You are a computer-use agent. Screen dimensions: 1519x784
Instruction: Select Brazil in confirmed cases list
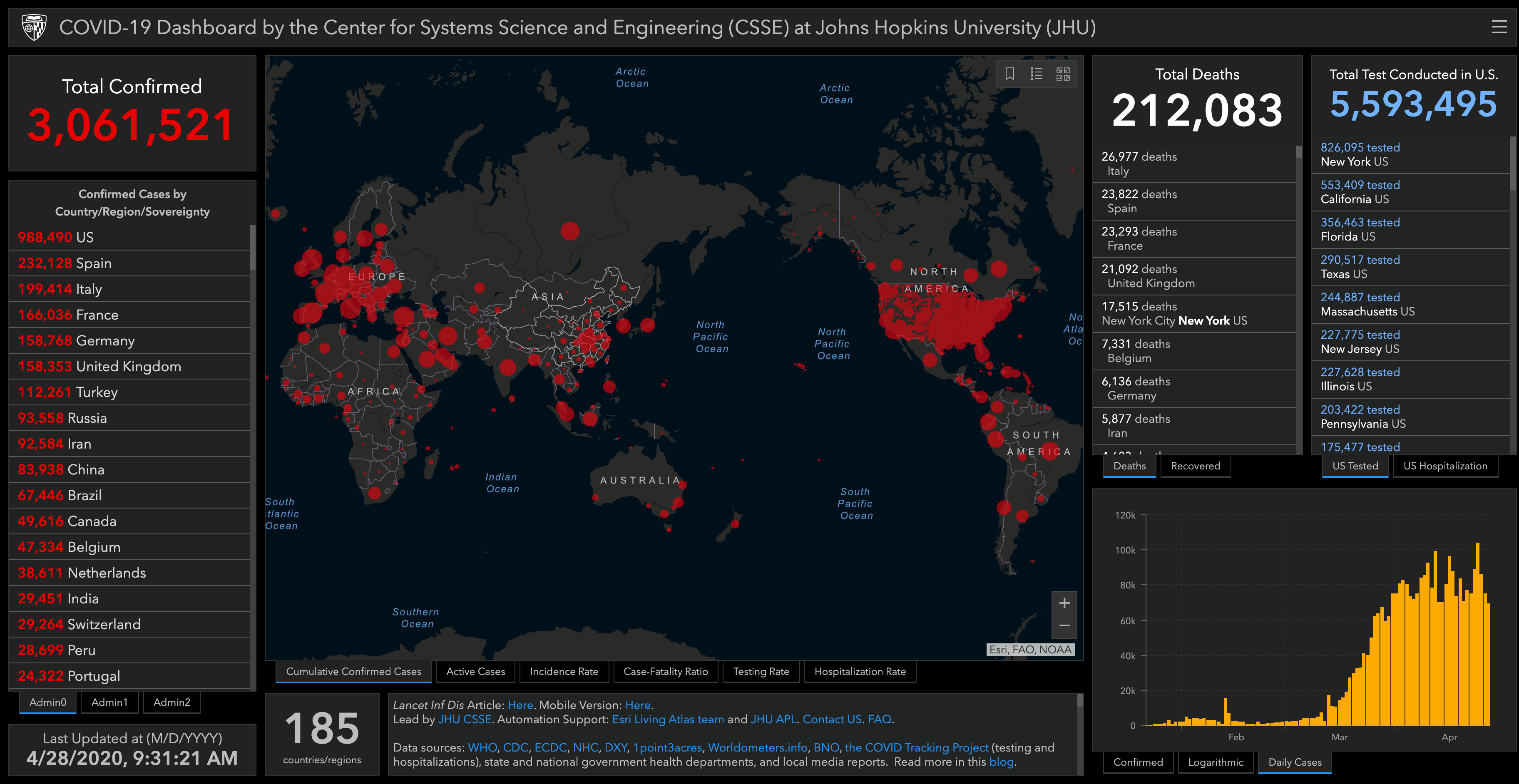point(130,495)
